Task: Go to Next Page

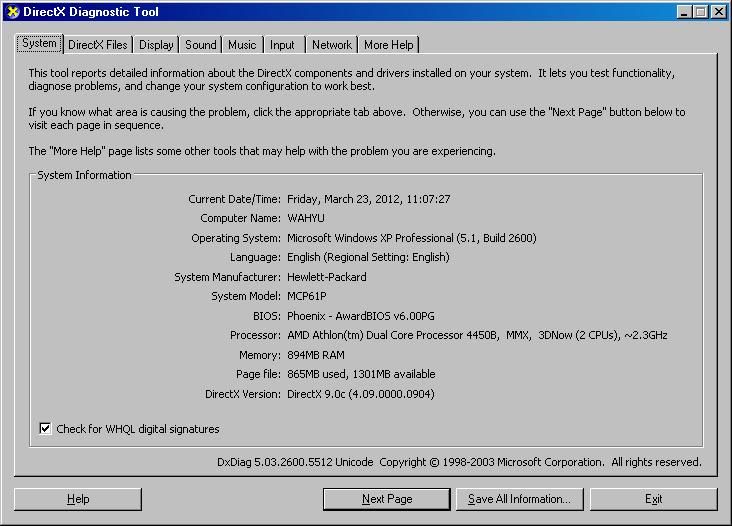Action: 387,499
